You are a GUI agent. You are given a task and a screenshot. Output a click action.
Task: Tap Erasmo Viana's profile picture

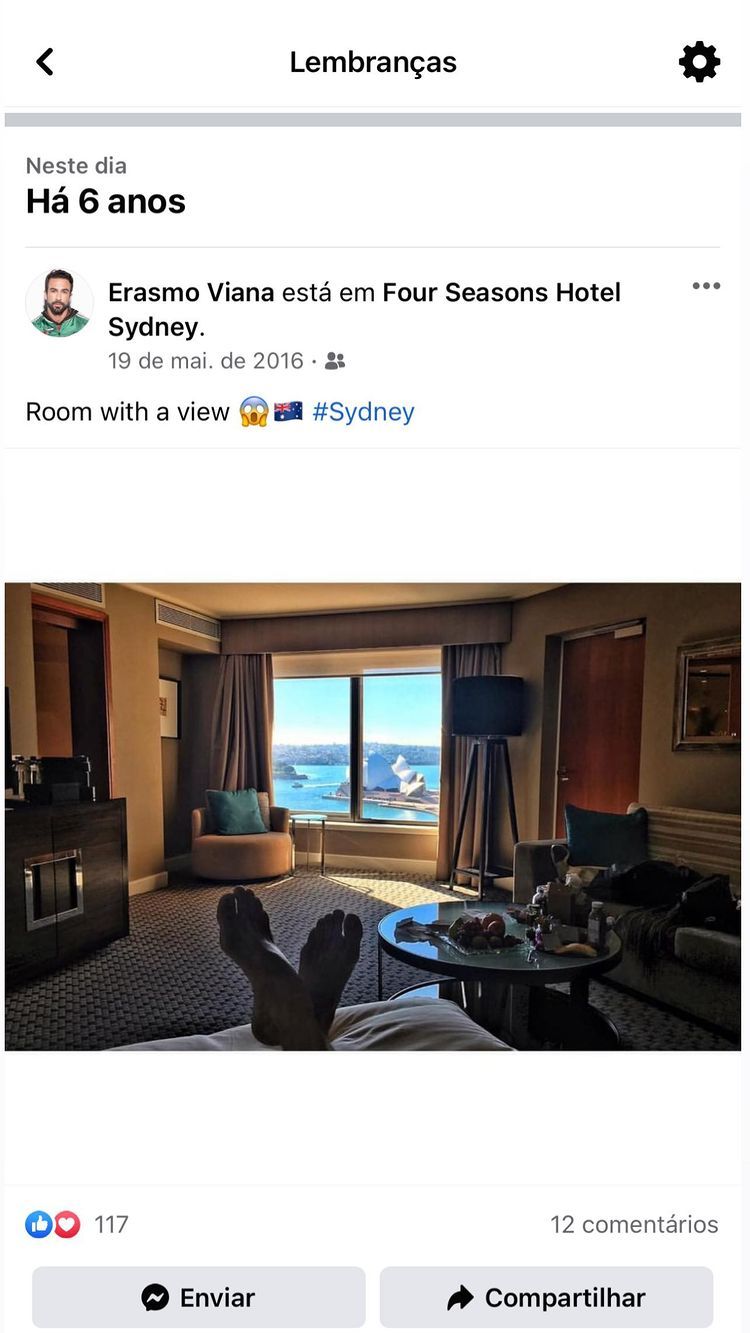coord(59,303)
